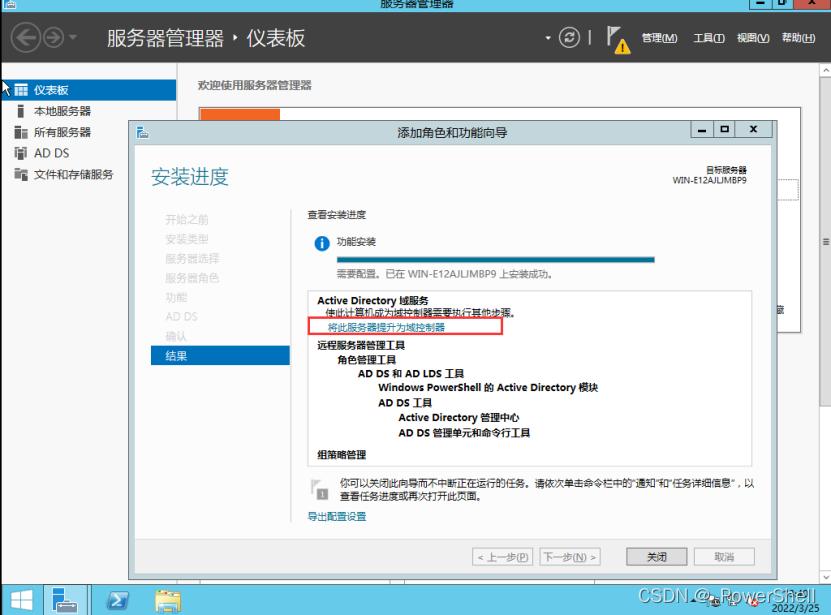Click the installation progress bar
Viewport: 831px width, 615px height.
(x=496, y=260)
